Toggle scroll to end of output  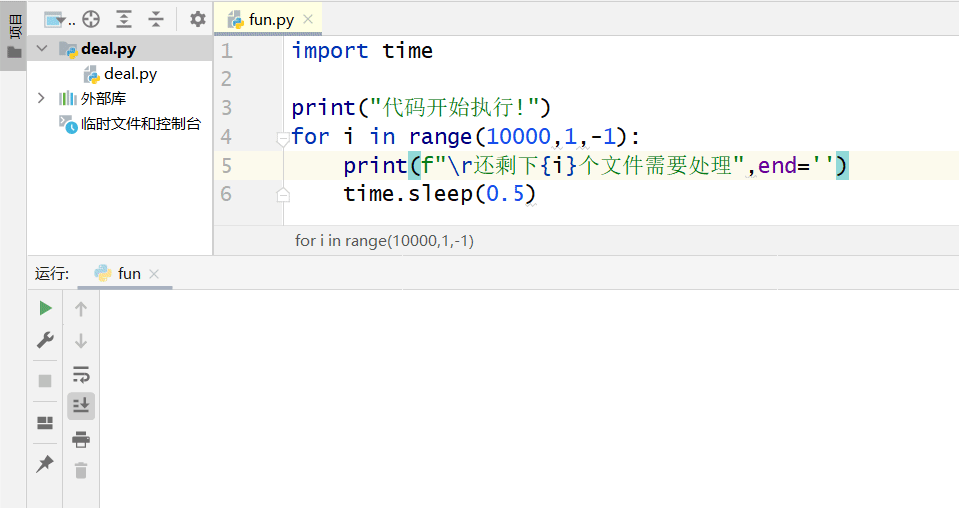tap(81, 405)
